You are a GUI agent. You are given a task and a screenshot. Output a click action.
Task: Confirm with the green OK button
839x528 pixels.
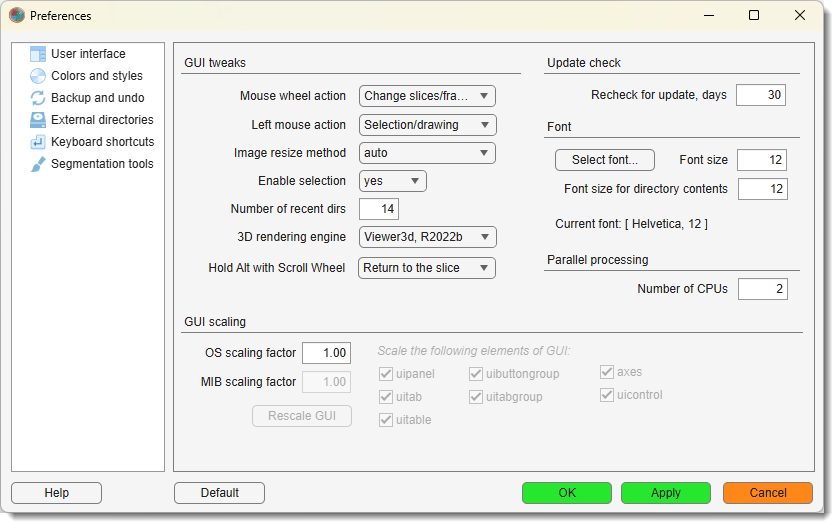coord(567,493)
